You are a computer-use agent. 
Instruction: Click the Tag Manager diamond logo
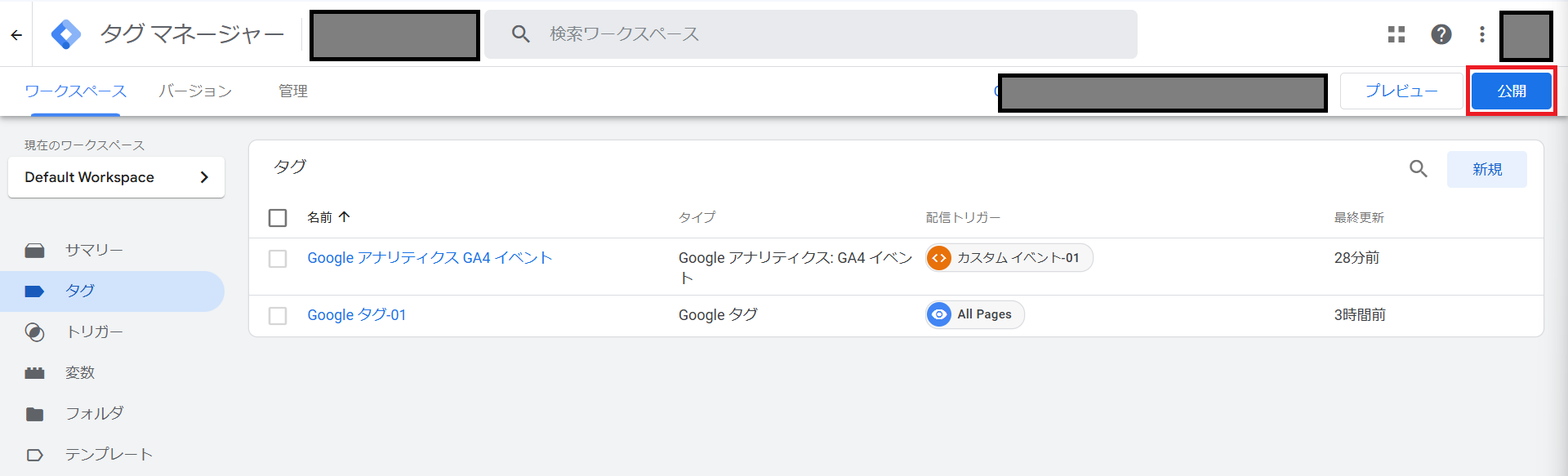66,34
